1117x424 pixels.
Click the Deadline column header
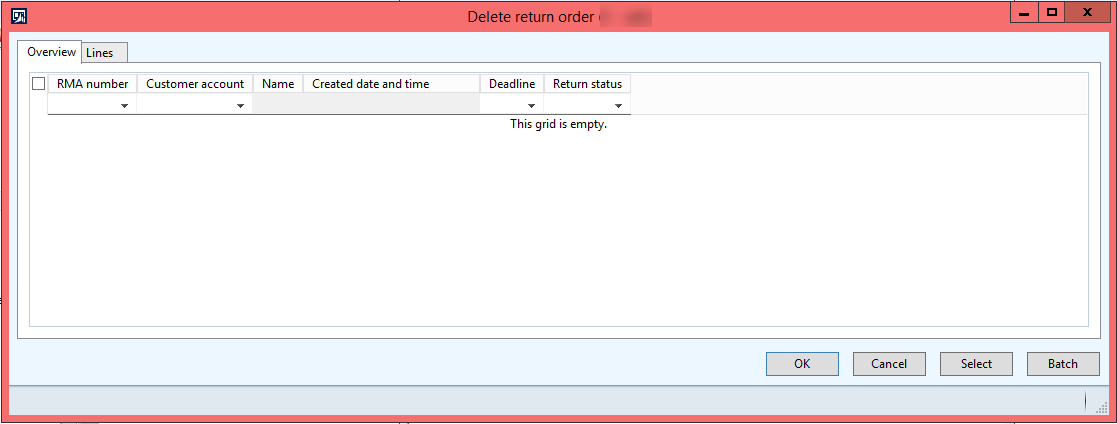coord(512,84)
